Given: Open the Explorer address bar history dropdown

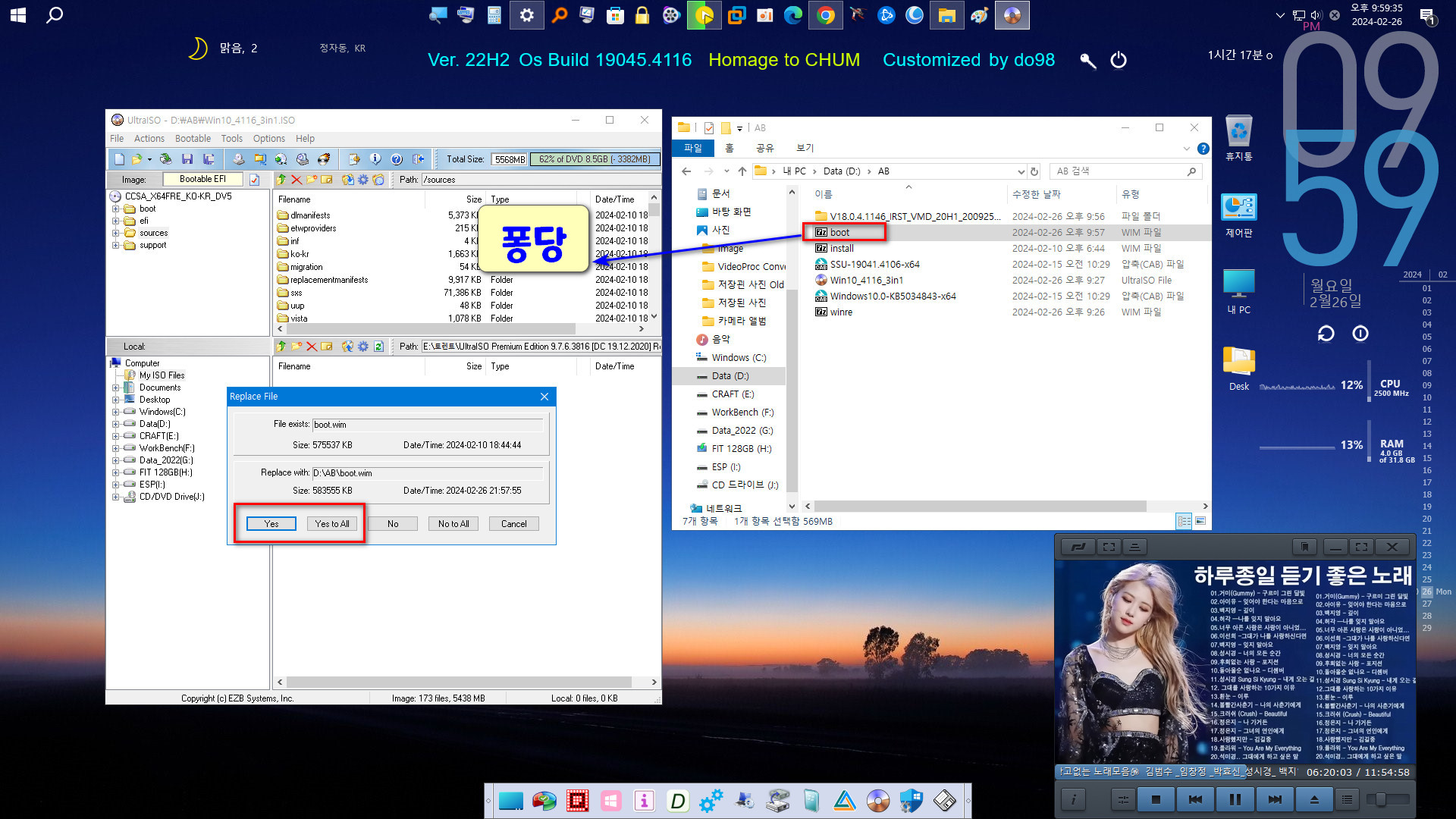Looking at the screenshot, I should (x=1021, y=171).
